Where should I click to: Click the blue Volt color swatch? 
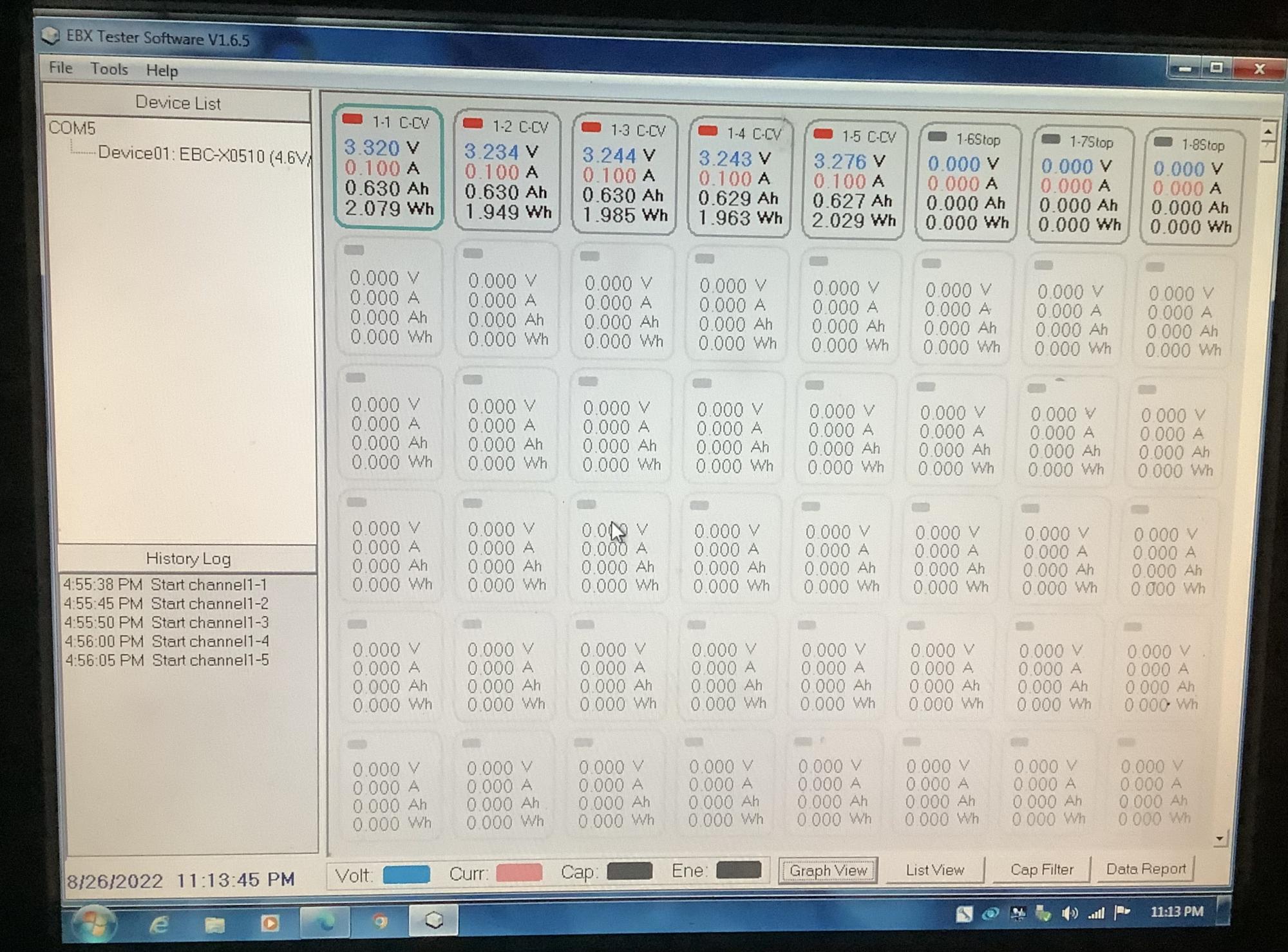pos(406,874)
